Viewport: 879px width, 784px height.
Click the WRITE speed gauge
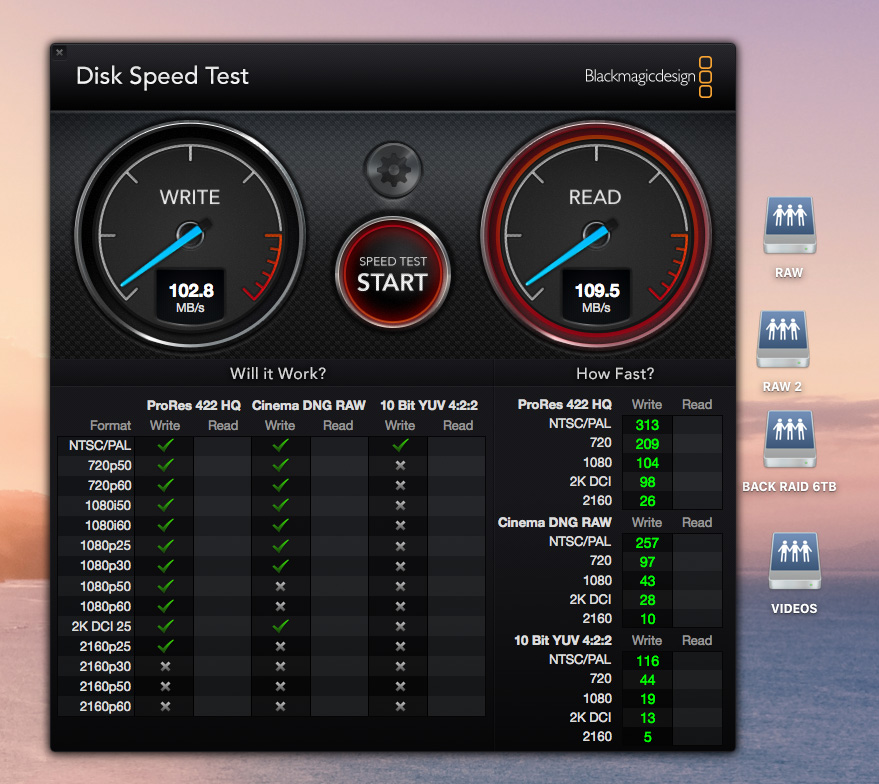(x=190, y=235)
